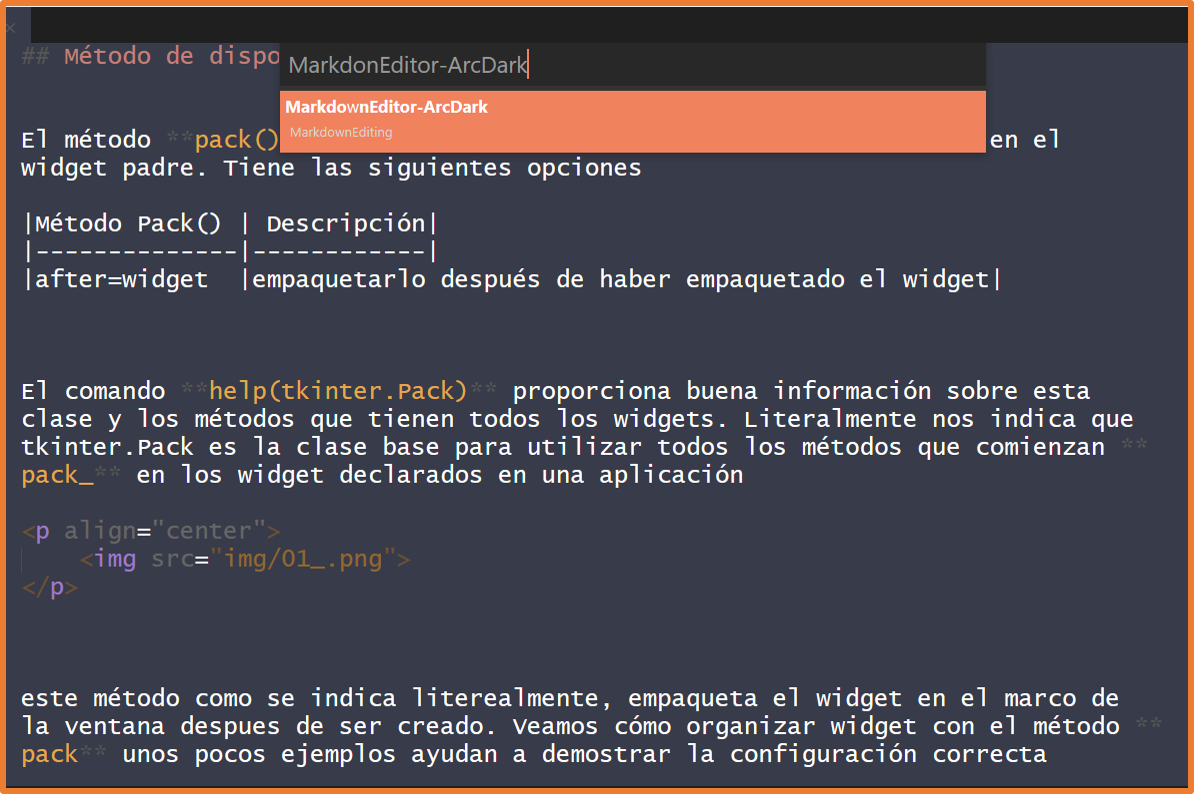Click the heading text 'Método de dispo'
Image resolution: width=1194 pixels, height=794 pixels.
tap(172, 56)
